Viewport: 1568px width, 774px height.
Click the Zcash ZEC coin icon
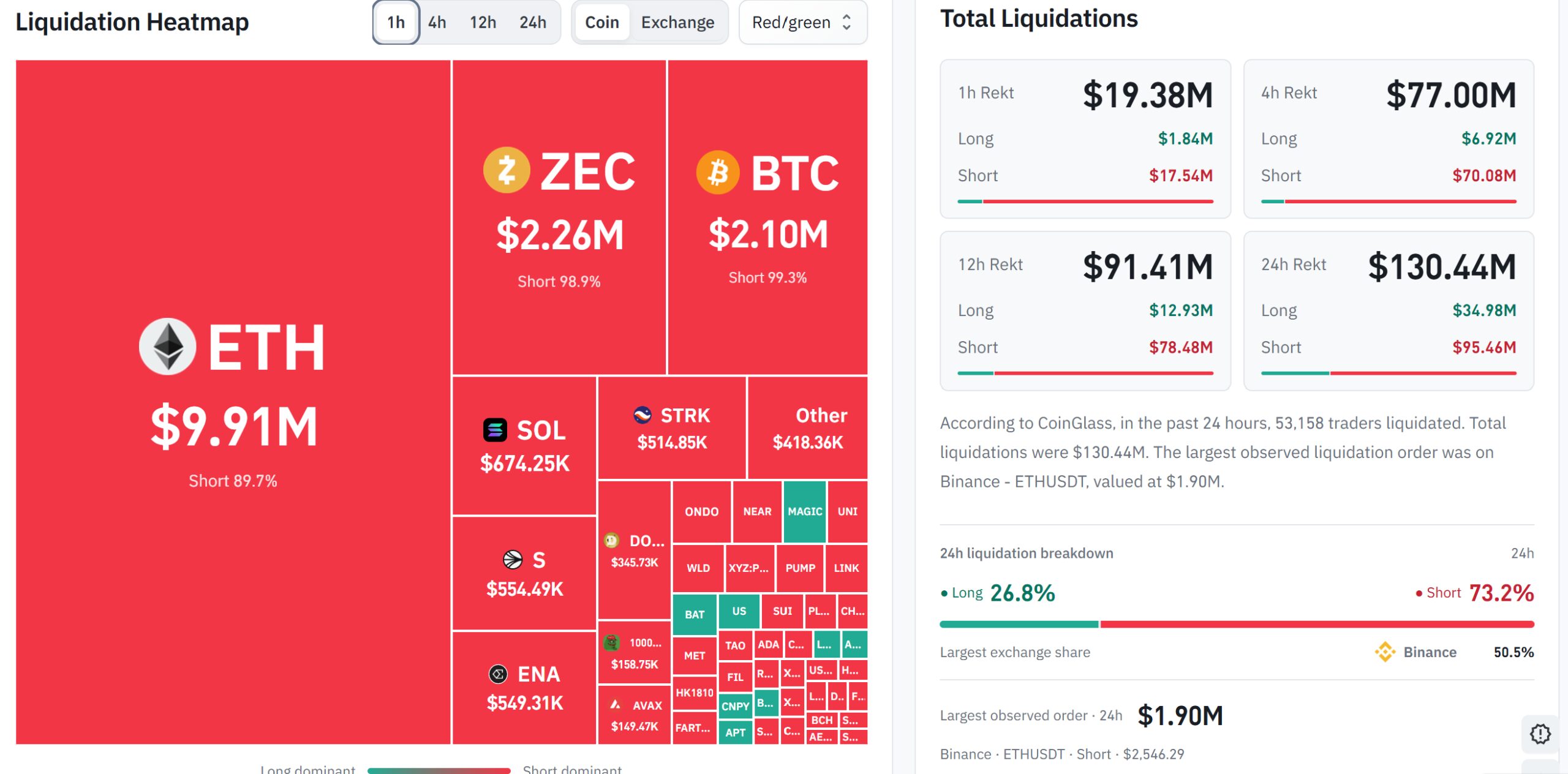click(507, 170)
